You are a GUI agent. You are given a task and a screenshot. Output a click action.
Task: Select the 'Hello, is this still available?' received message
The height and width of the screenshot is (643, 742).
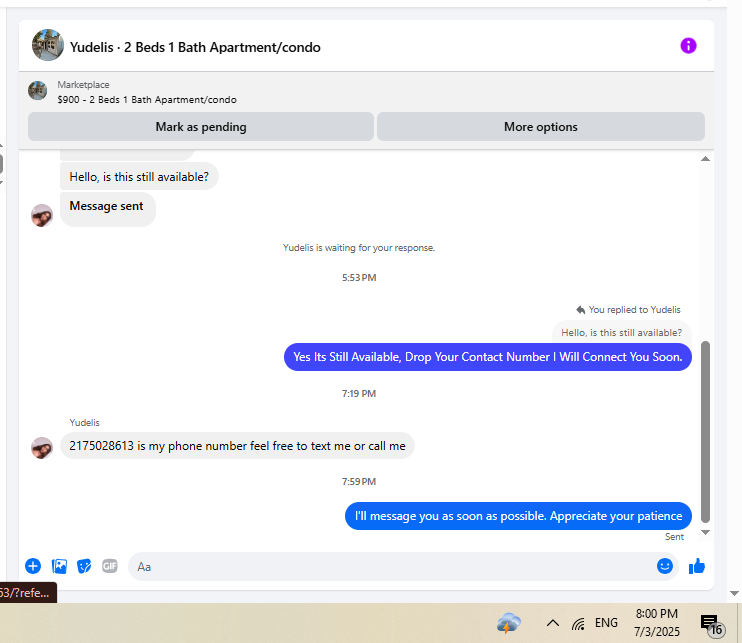139,176
